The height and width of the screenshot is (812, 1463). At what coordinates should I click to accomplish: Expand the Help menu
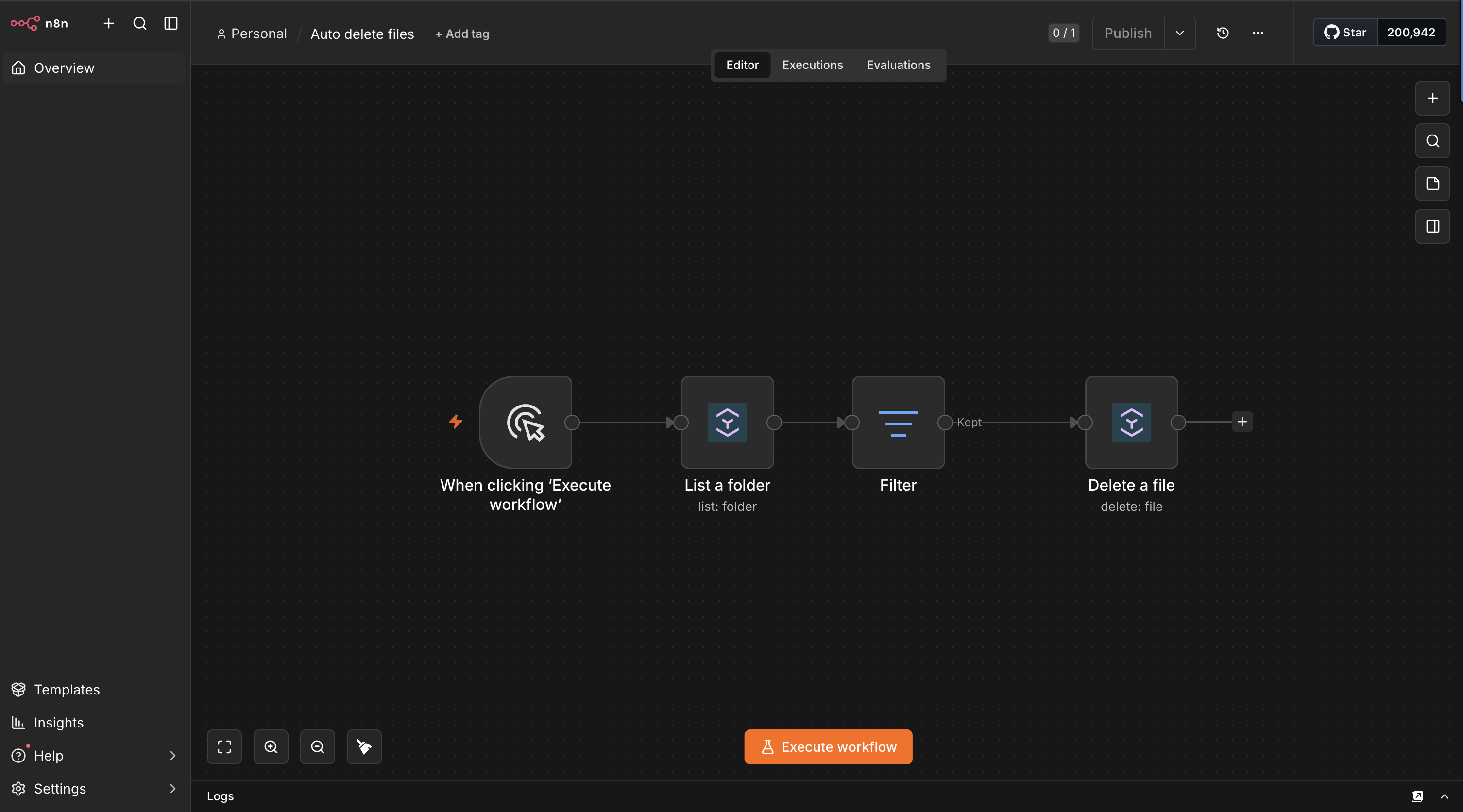94,755
